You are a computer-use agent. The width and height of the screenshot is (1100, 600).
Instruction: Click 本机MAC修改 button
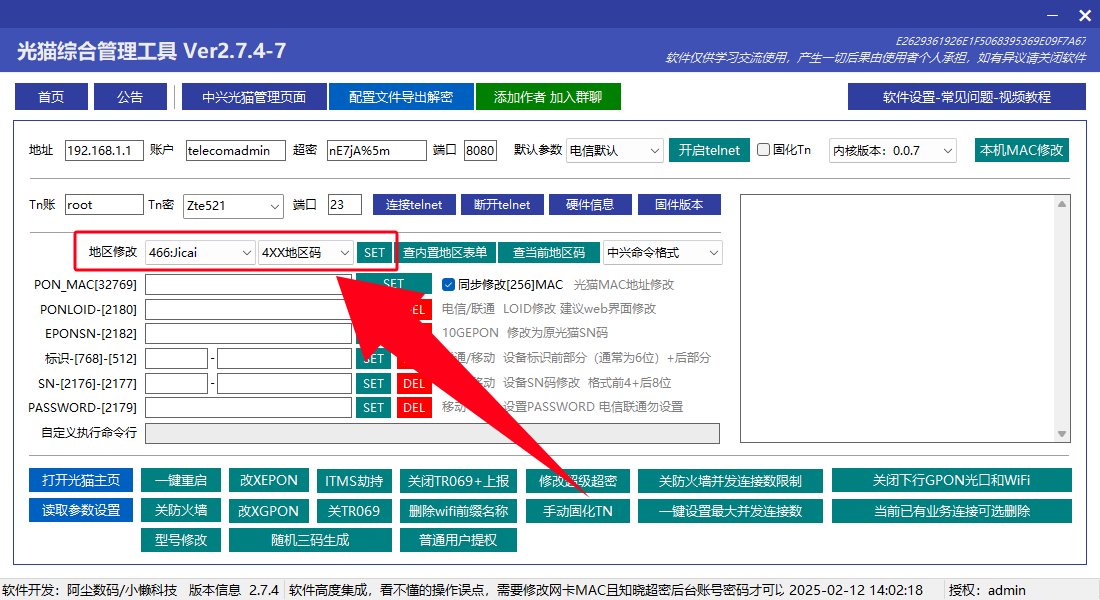1021,150
